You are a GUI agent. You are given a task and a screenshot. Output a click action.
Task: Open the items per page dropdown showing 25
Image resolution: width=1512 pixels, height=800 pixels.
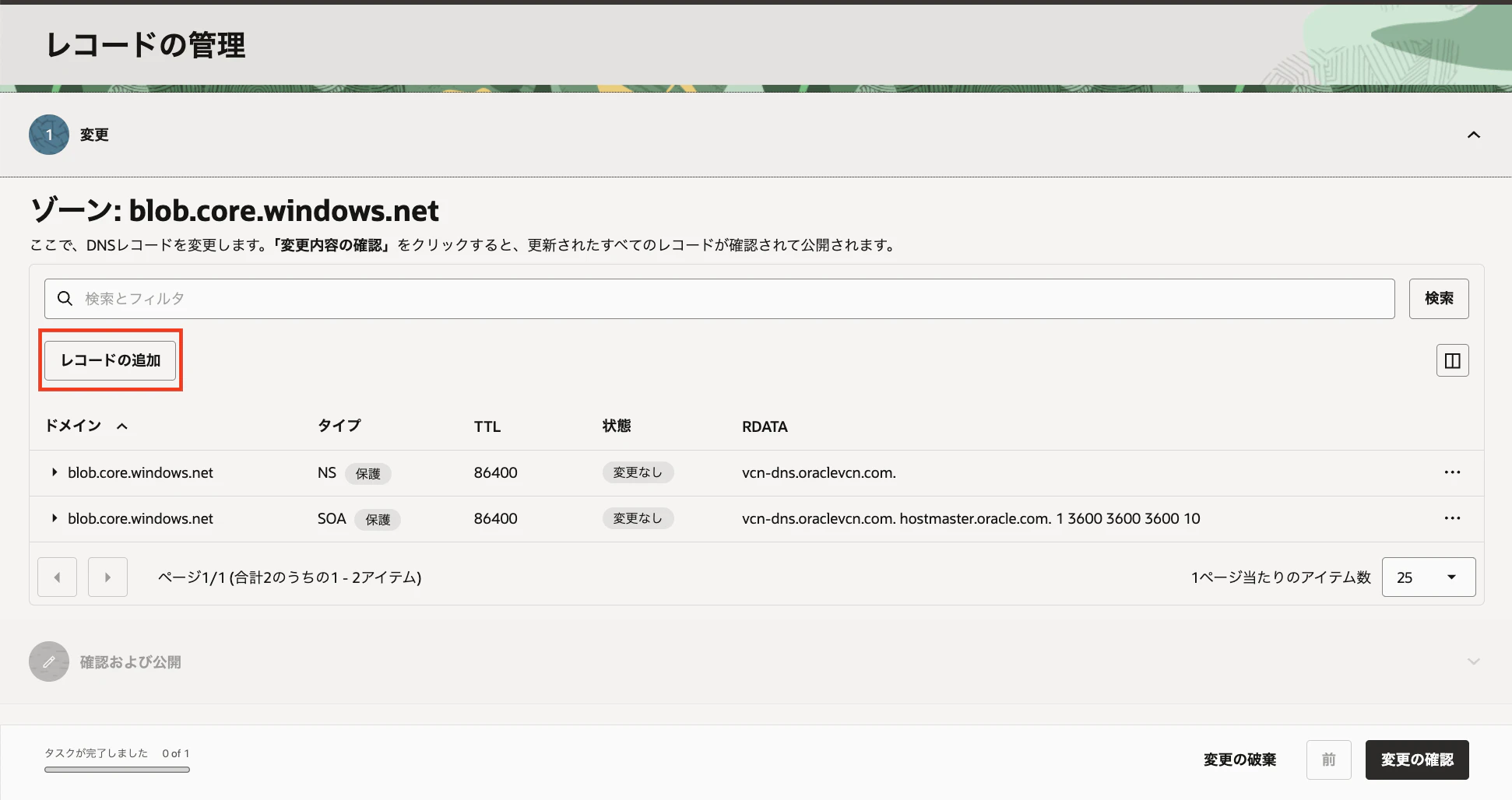pyautogui.click(x=1429, y=577)
